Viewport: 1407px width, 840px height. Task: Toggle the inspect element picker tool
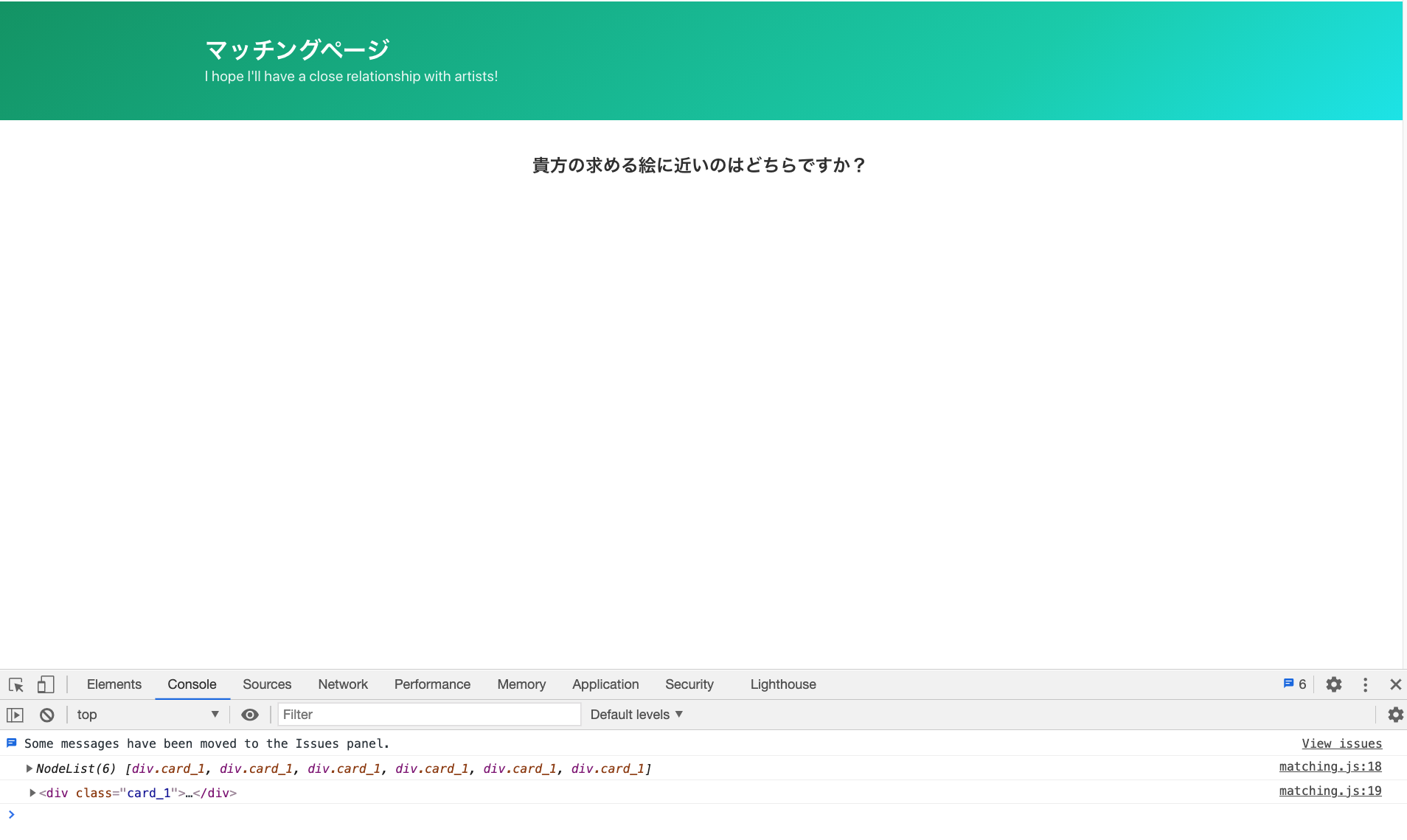pos(15,684)
